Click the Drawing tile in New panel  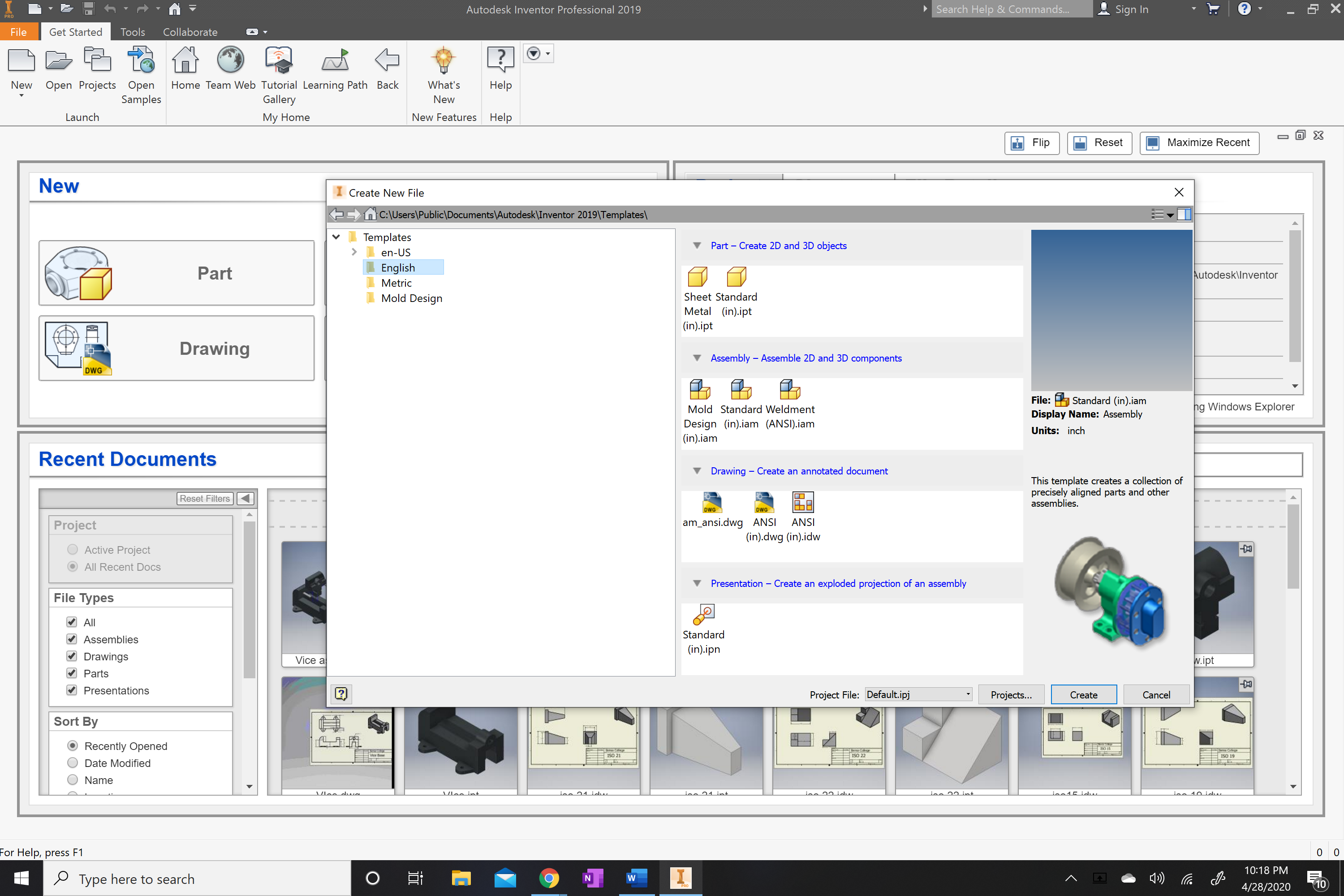(x=176, y=348)
